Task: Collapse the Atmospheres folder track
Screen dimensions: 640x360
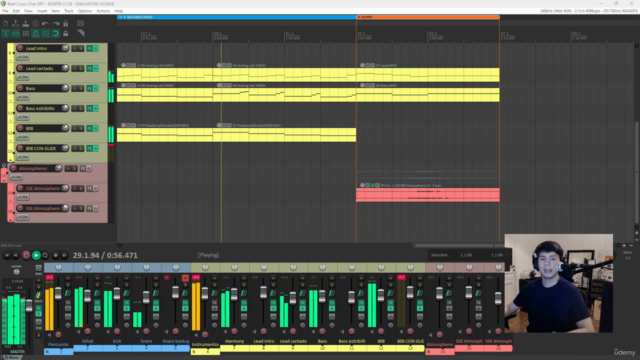Action: 4,166
